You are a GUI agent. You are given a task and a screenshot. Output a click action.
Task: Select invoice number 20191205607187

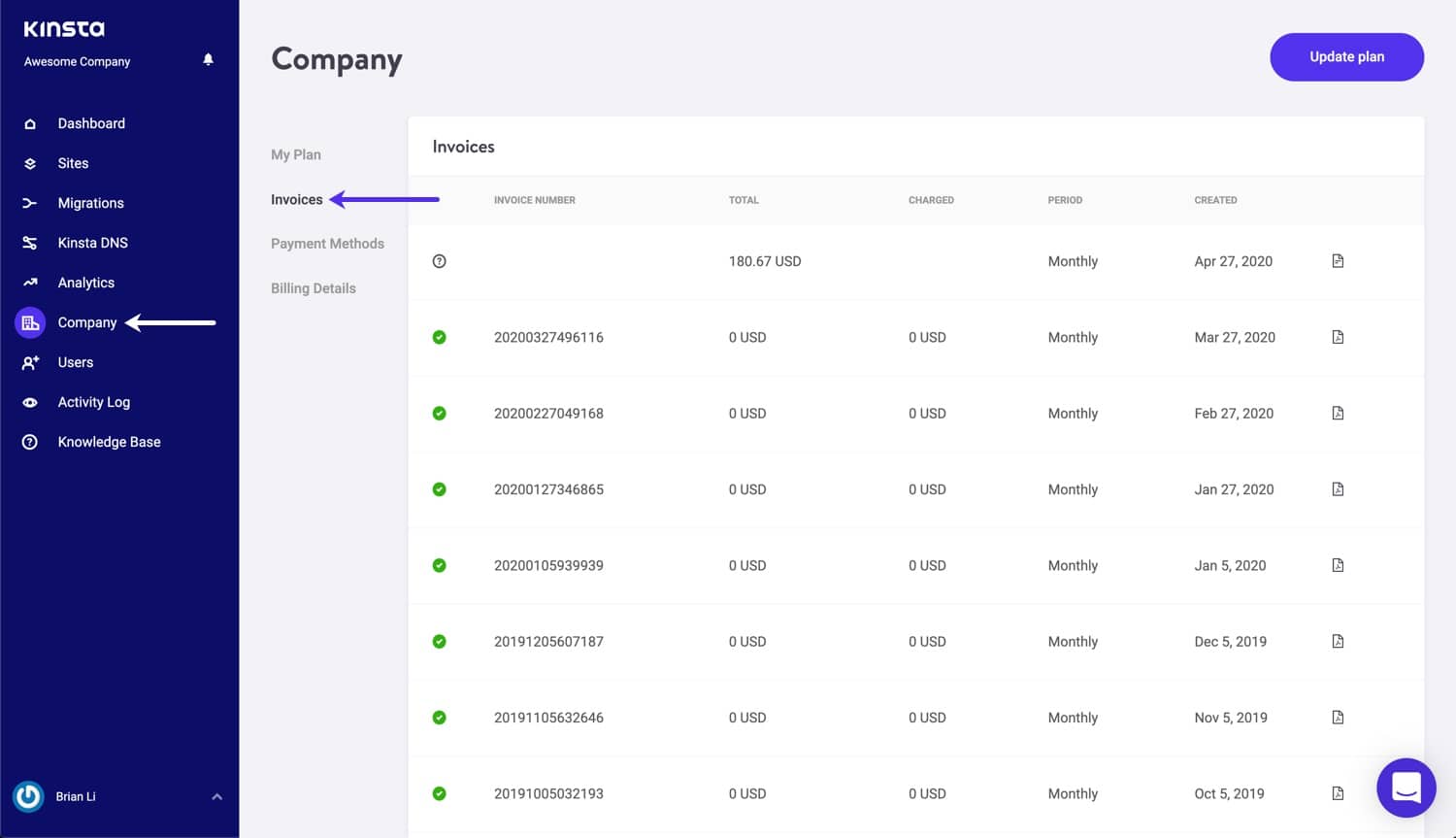click(548, 642)
